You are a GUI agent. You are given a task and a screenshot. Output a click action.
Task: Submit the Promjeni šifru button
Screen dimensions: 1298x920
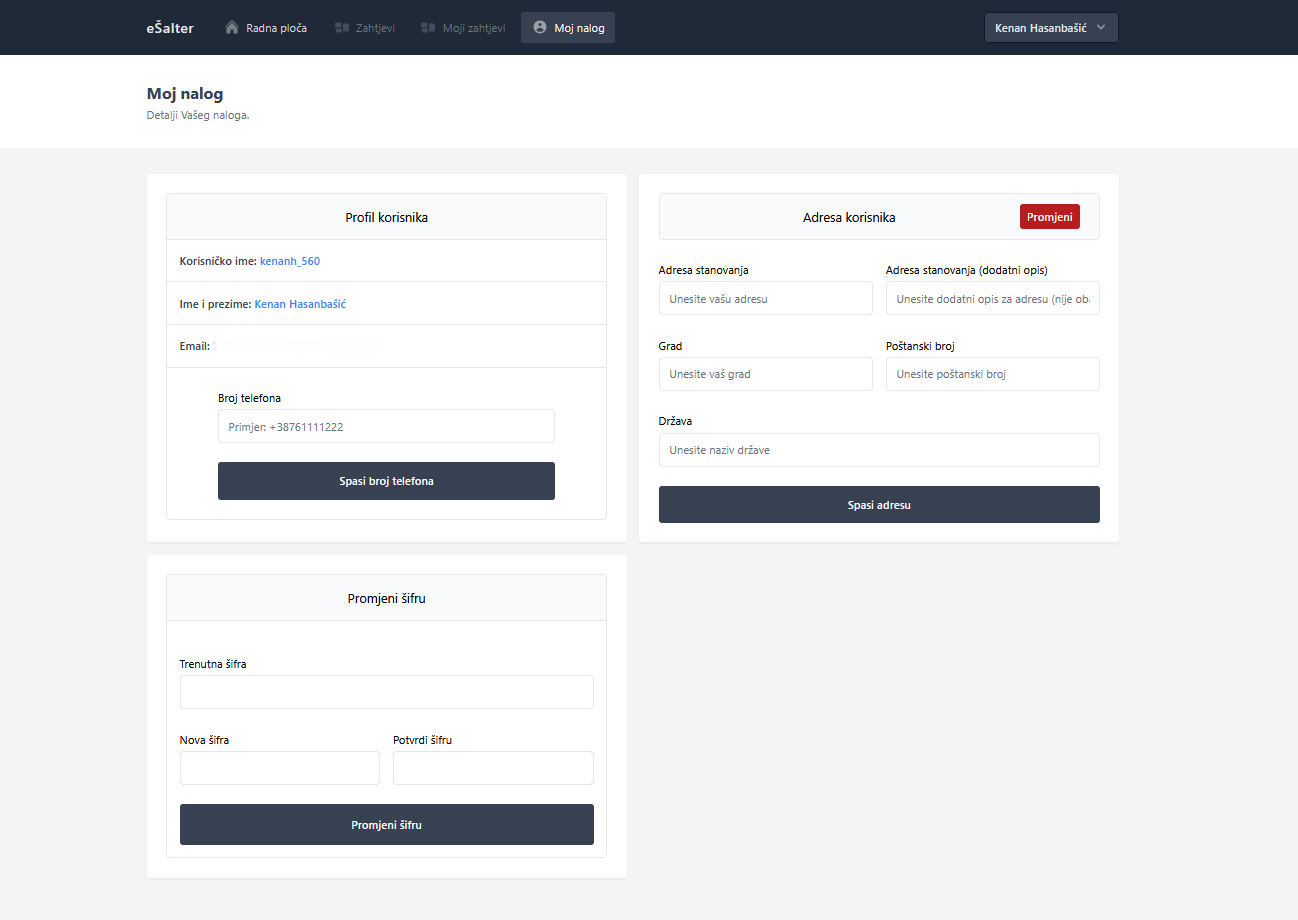(386, 825)
